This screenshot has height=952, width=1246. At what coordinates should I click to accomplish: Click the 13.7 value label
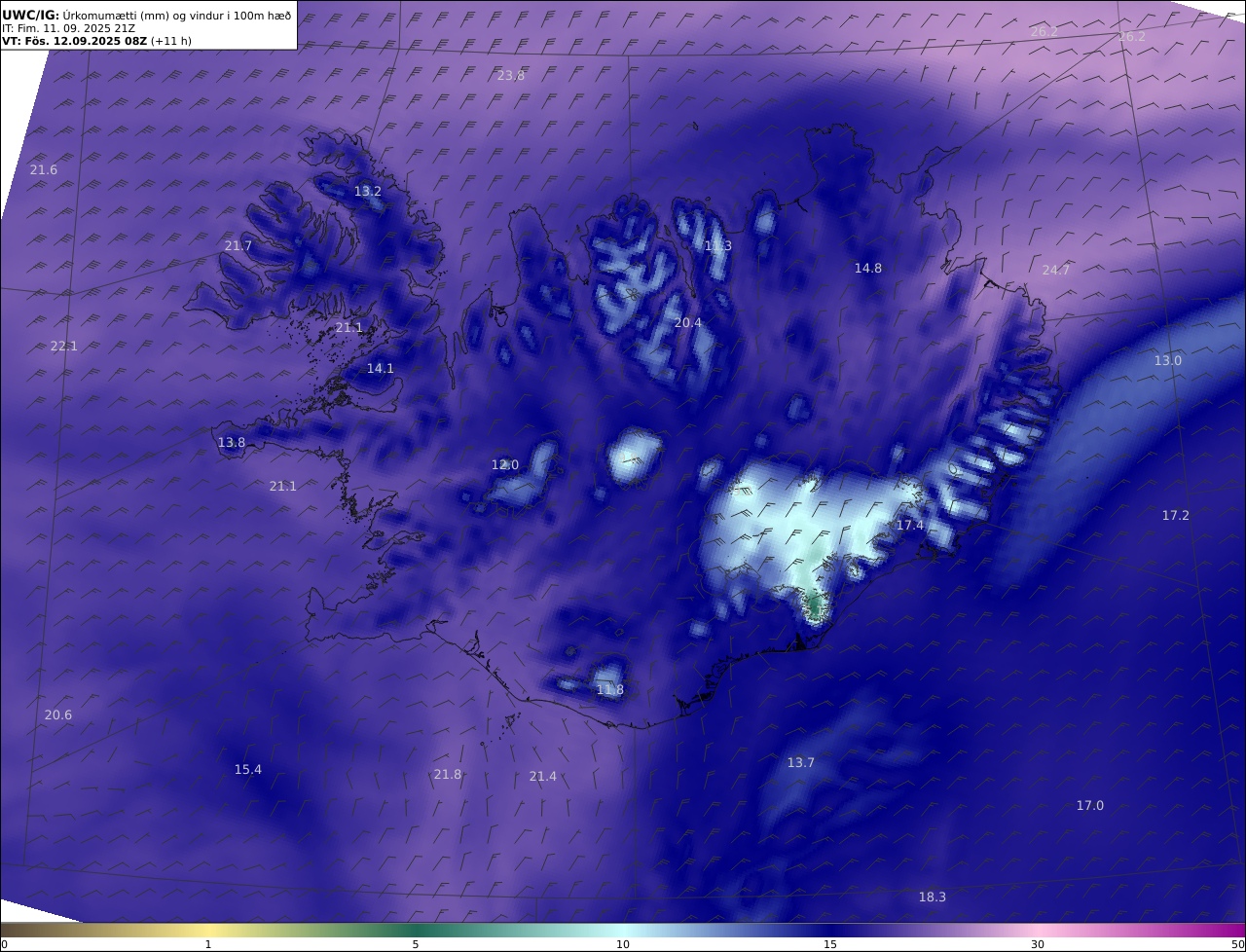[801, 763]
